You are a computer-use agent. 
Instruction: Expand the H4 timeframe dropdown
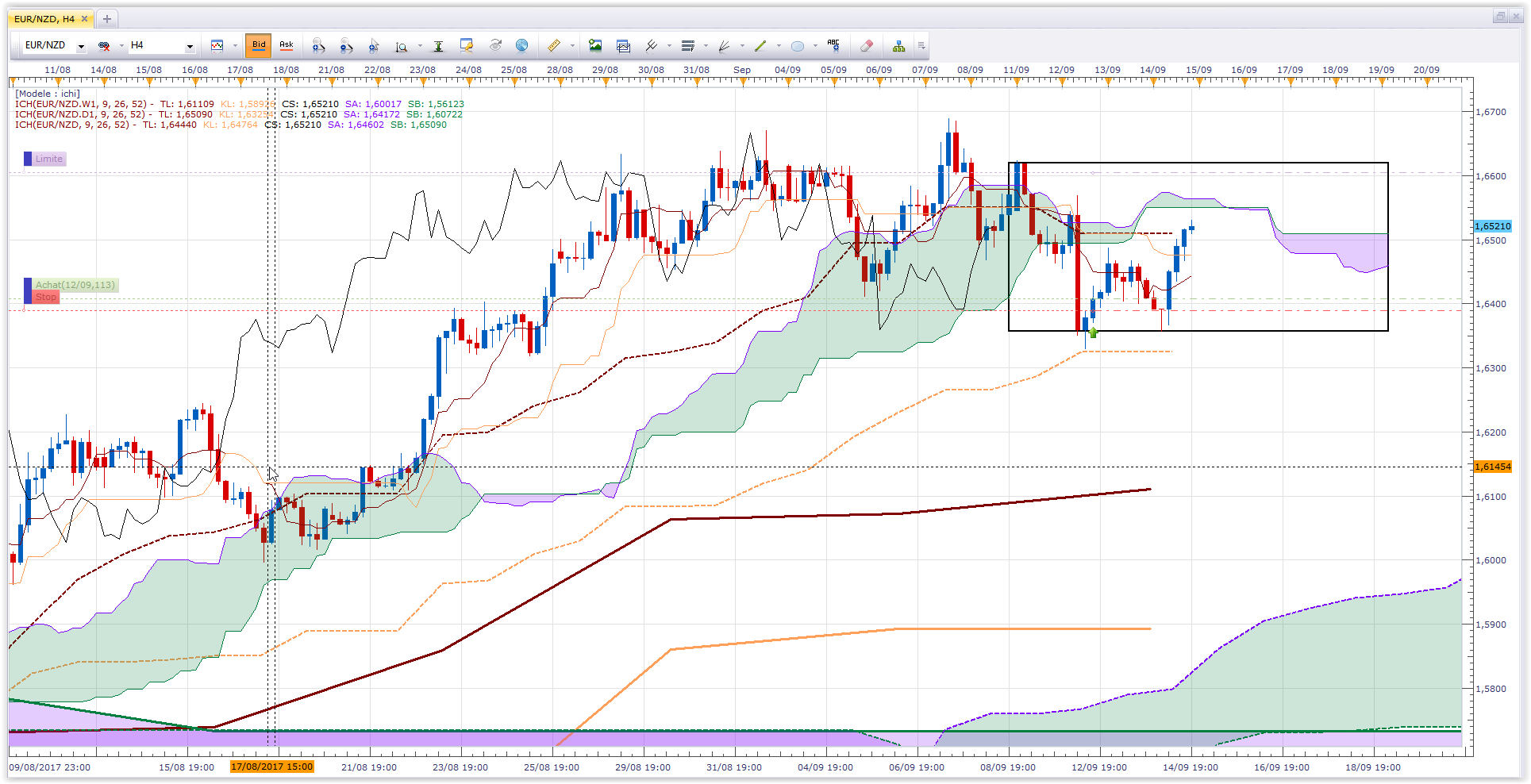pos(190,47)
